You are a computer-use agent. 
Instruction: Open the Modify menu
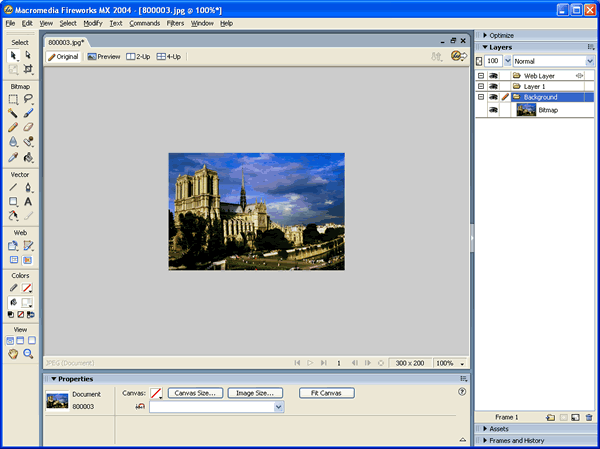coord(93,23)
